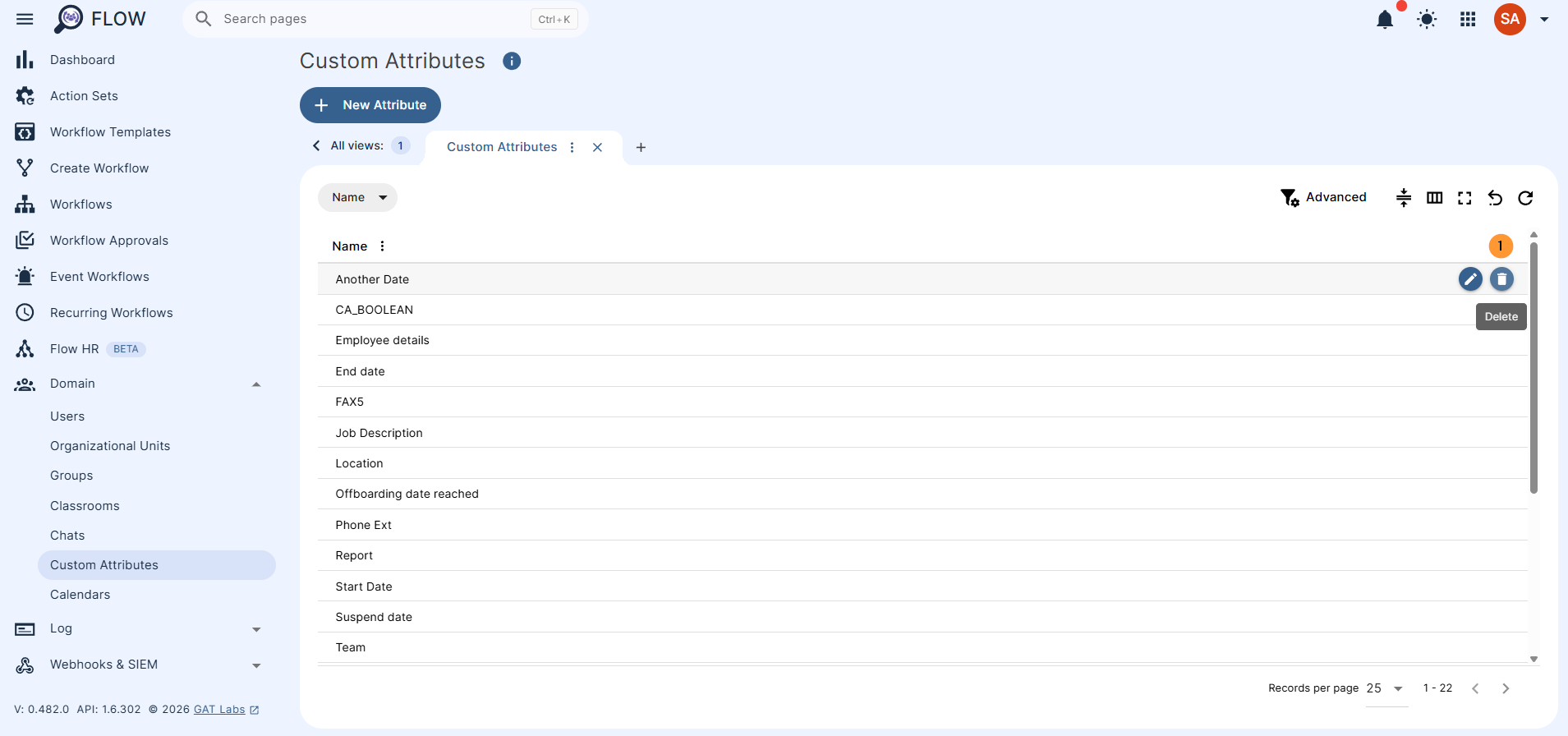
Task: Collapse the Domain section
Action: click(x=256, y=384)
